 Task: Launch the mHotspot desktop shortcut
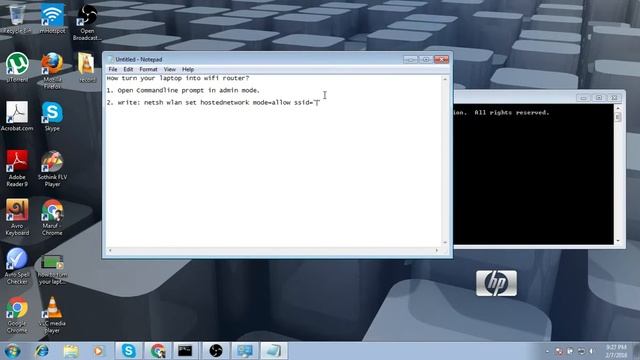tap(52, 18)
